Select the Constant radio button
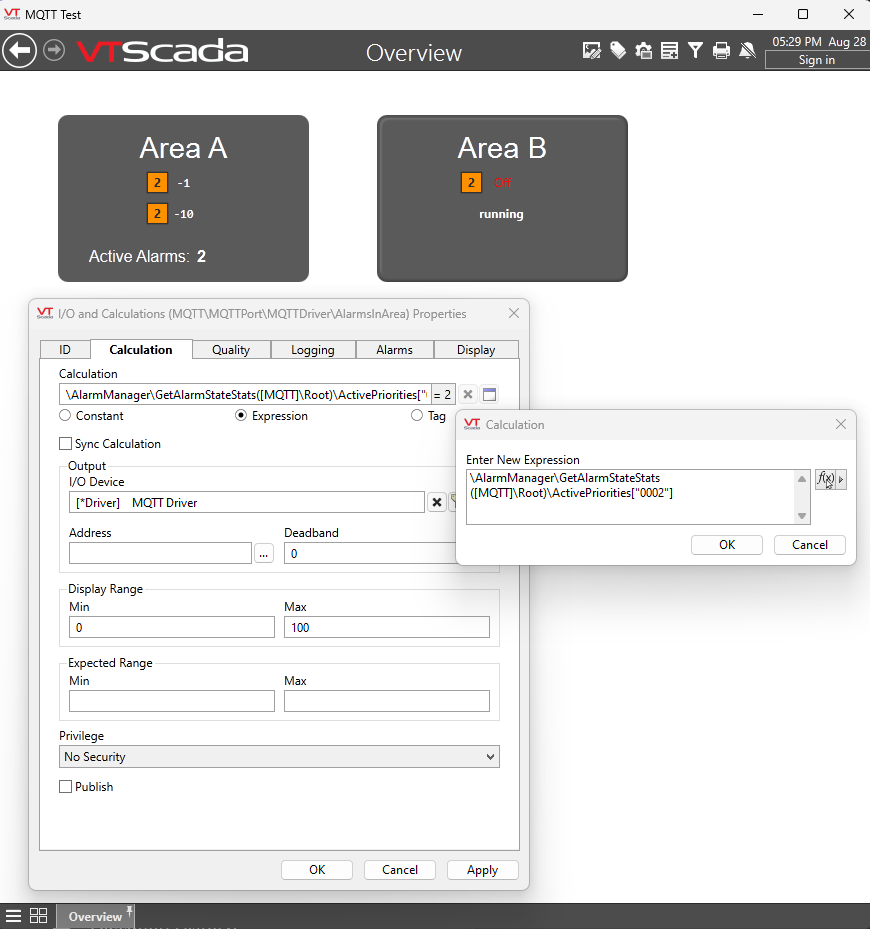This screenshot has height=929, width=870. click(x=66, y=416)
